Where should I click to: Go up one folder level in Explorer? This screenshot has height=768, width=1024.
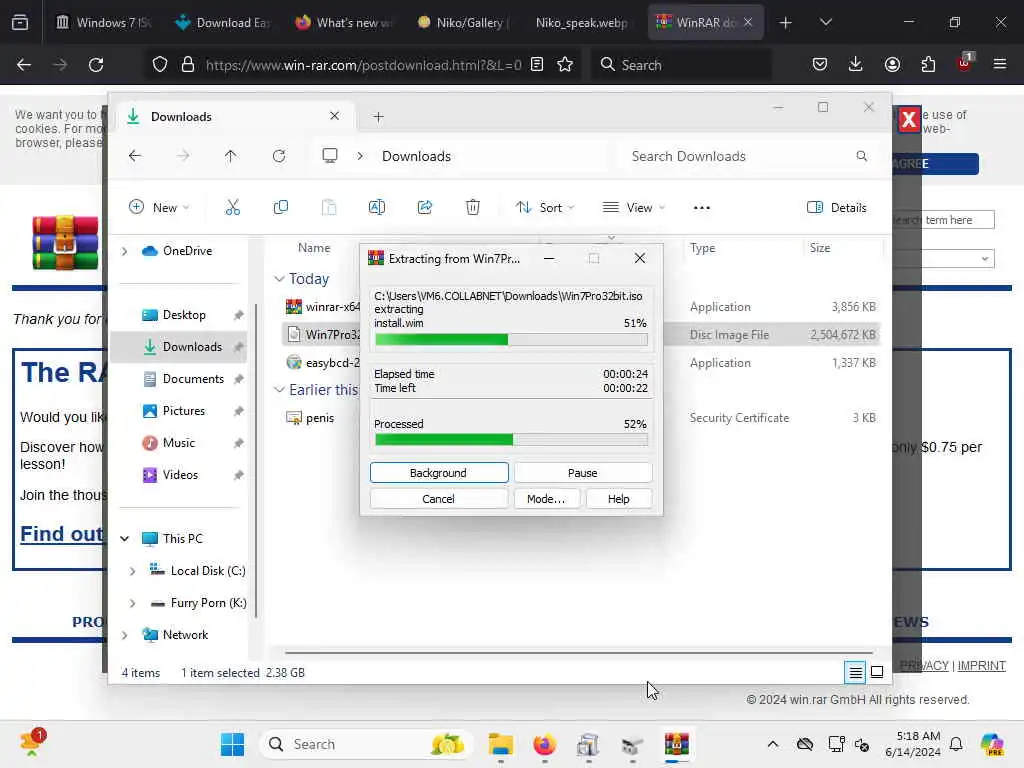coord(231,156)
